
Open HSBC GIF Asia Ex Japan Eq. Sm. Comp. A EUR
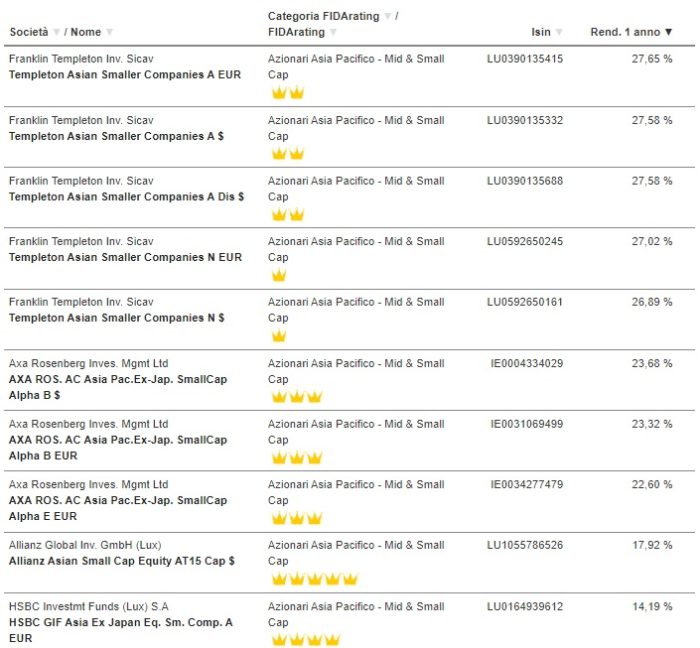(121, 630)
